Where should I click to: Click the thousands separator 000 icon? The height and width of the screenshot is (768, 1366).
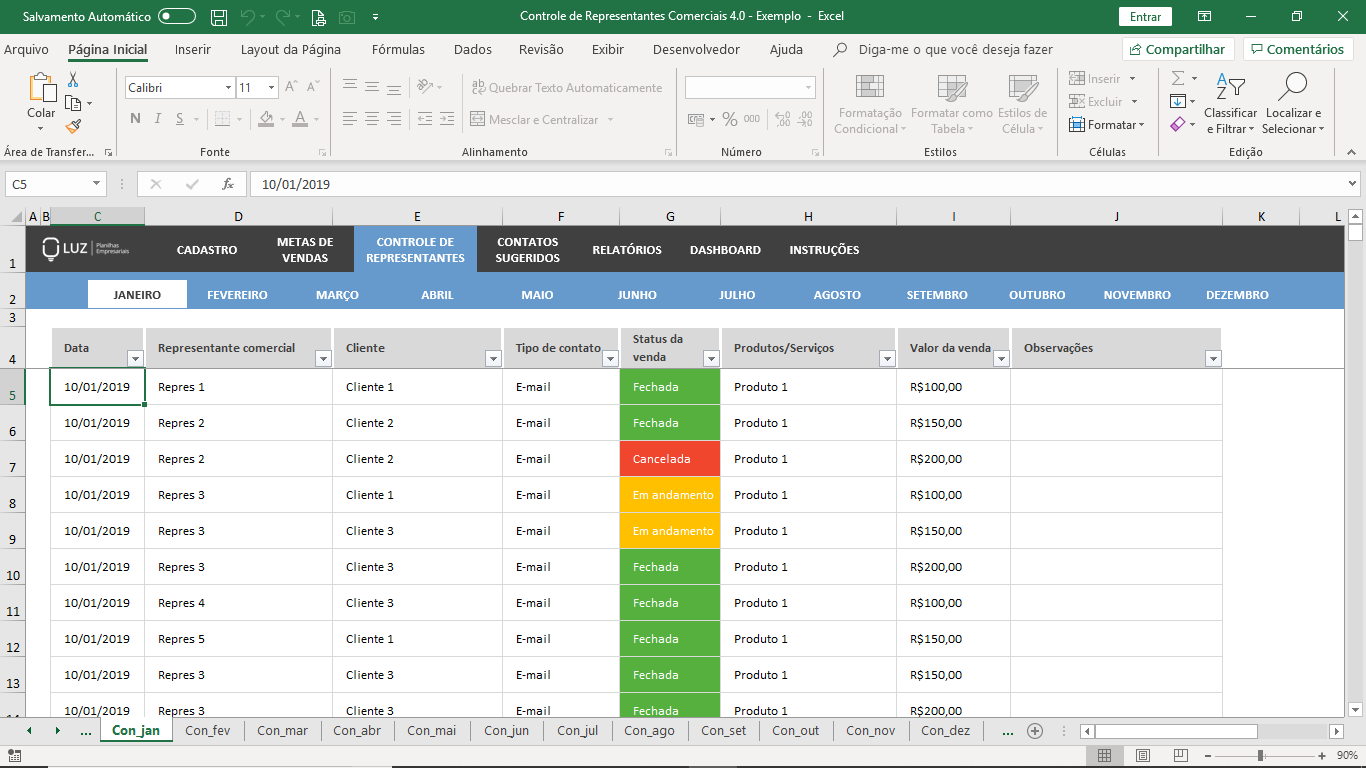click(x=752, y=119)
